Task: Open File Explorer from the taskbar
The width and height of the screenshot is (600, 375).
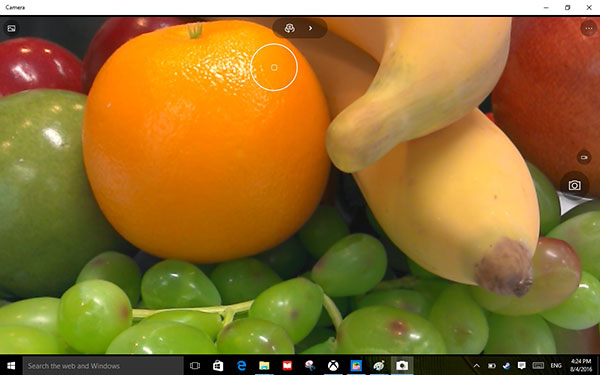Action: point(264,366)
